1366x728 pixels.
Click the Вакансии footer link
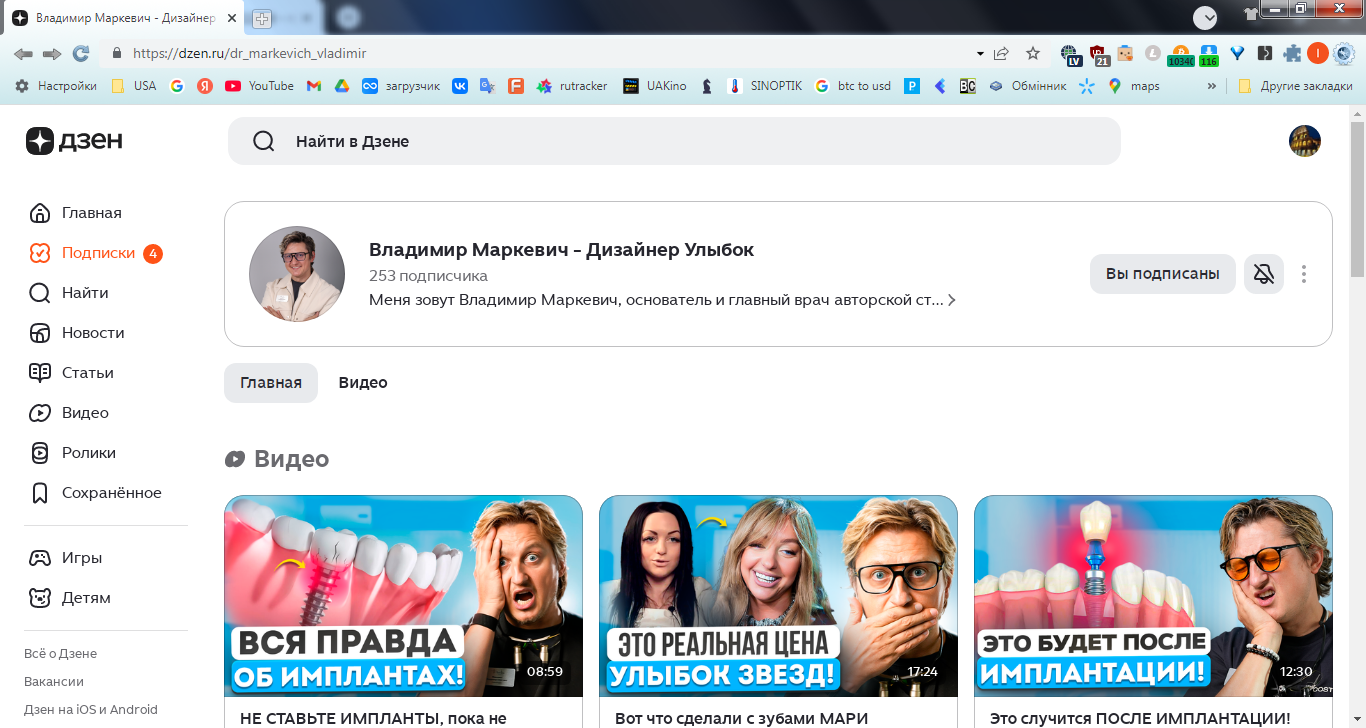point(54,682)
